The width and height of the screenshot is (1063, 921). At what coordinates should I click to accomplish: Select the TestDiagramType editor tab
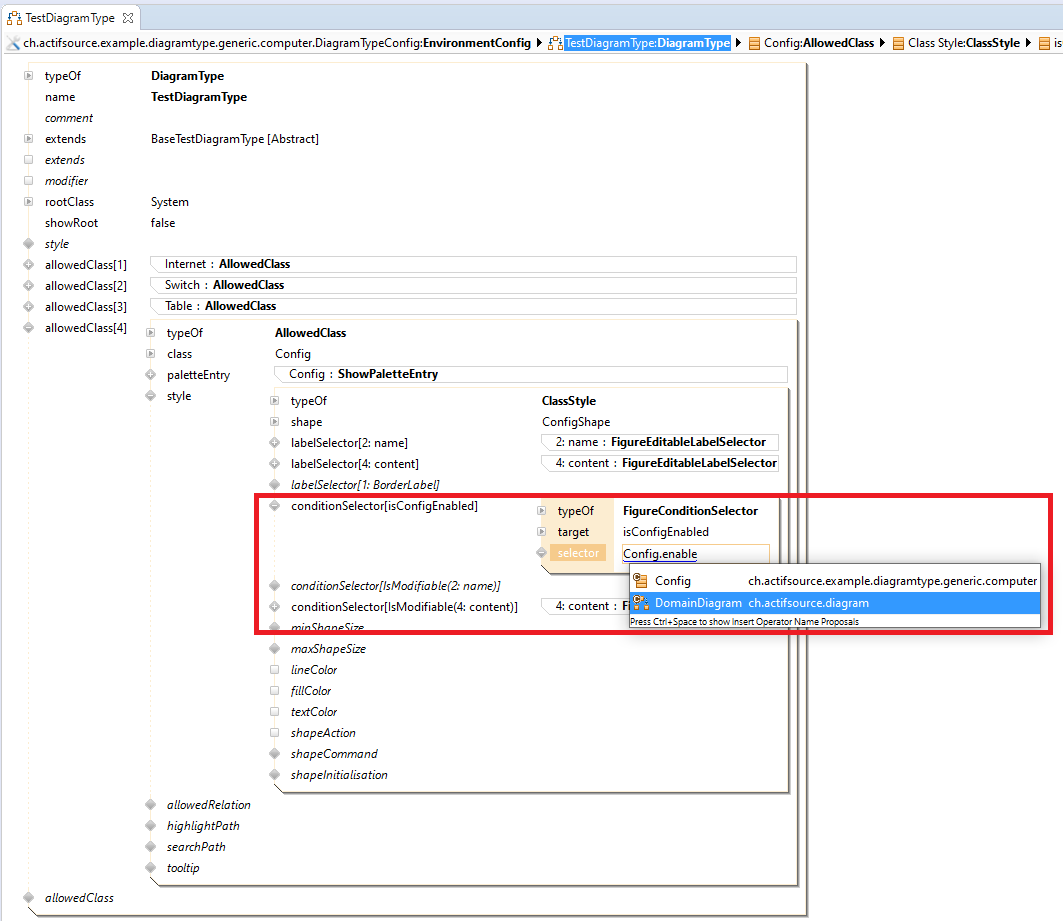coord(70,18)
